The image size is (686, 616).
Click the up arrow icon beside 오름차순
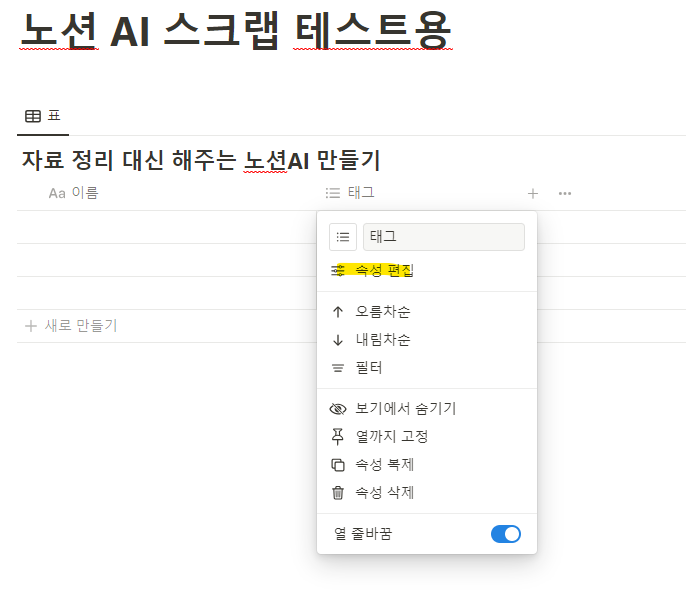pos(338,312)
